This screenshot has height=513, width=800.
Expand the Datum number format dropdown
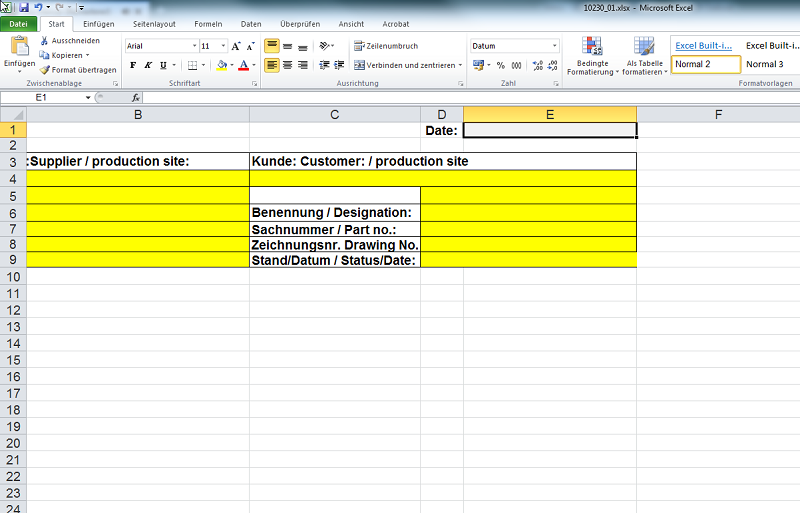click(x=554, y=46)
